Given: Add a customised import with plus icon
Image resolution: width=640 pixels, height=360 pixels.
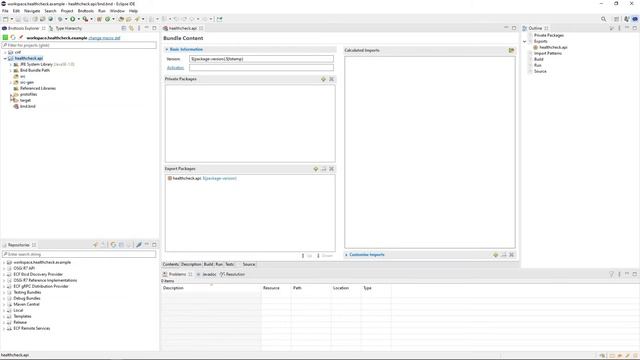Looking at the screenshot, I should (496, 255).
